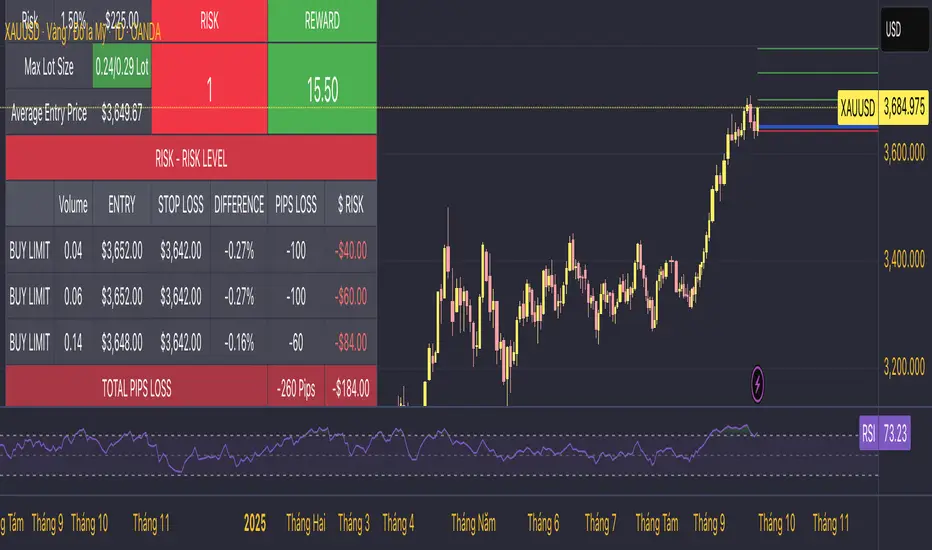Click the Tháng 6 time axis label
The height and width of the screenshot is (550, 932).
[543, 523]
